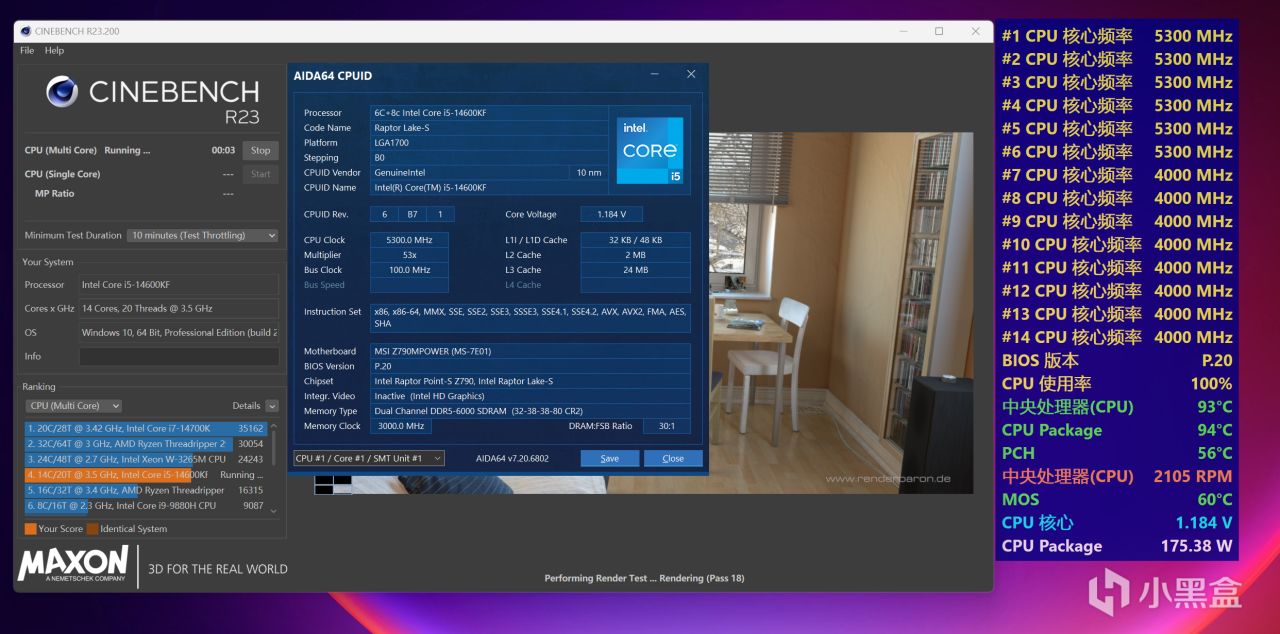Select ranking row AMD Ryzen Threadripper 2 30054
The width and height of the screenshot is (1280, 634).
coord(145,444)
